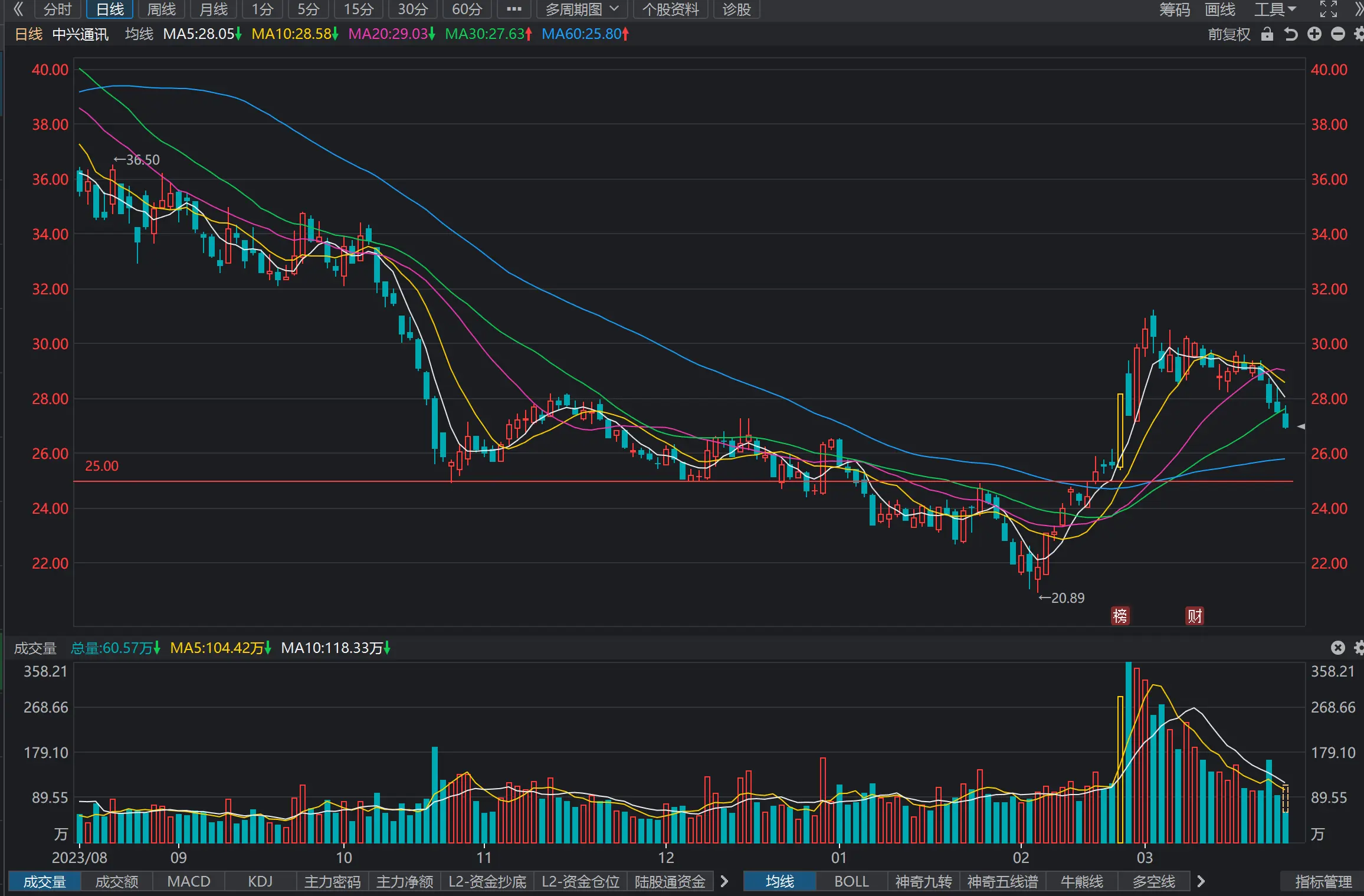Click the 榜 marker on the chart
Image resolution: width=1364 pixels, height=896 pixels.
[1120, 616]
